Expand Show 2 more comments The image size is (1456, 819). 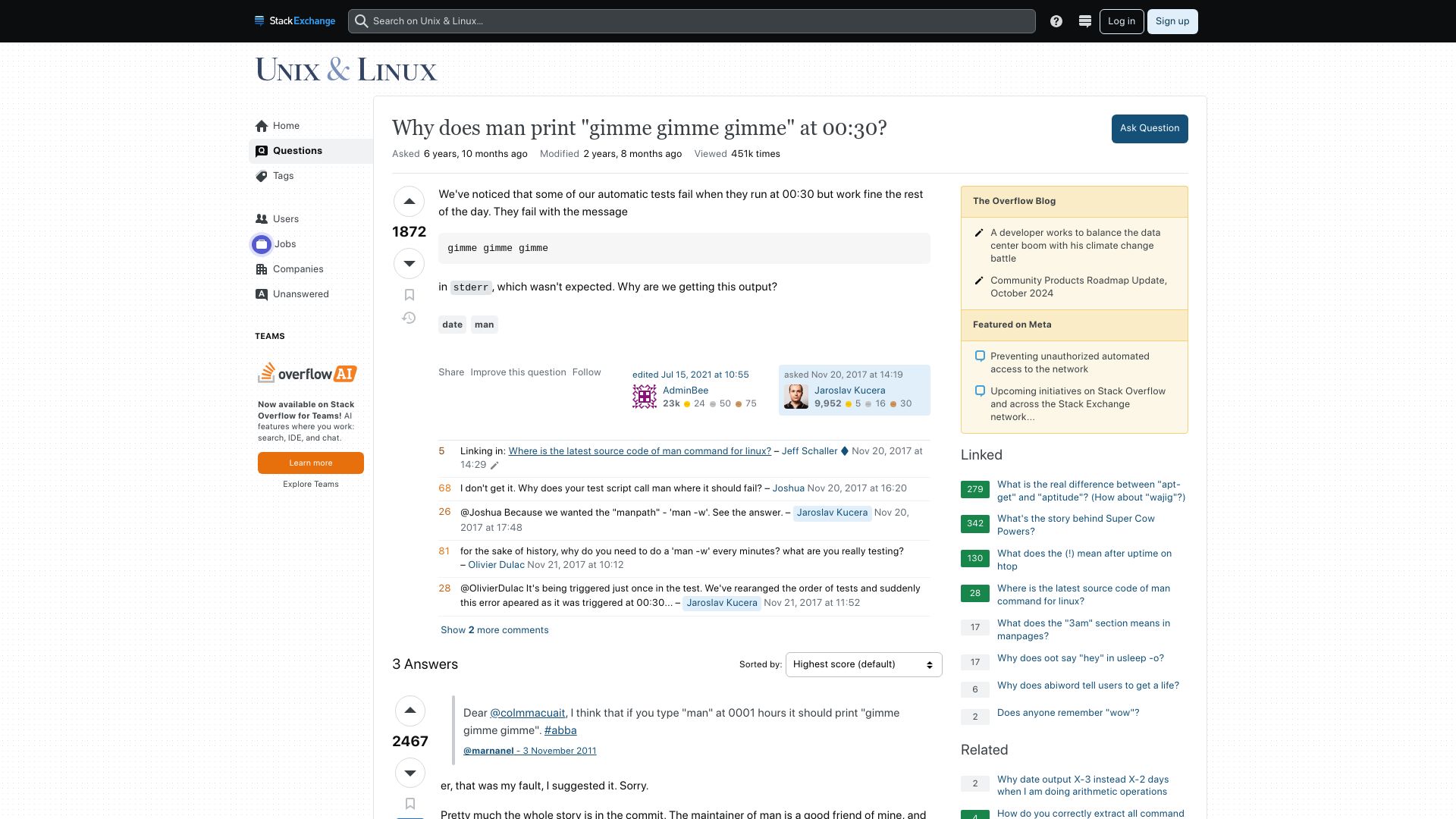coord(494,630)
